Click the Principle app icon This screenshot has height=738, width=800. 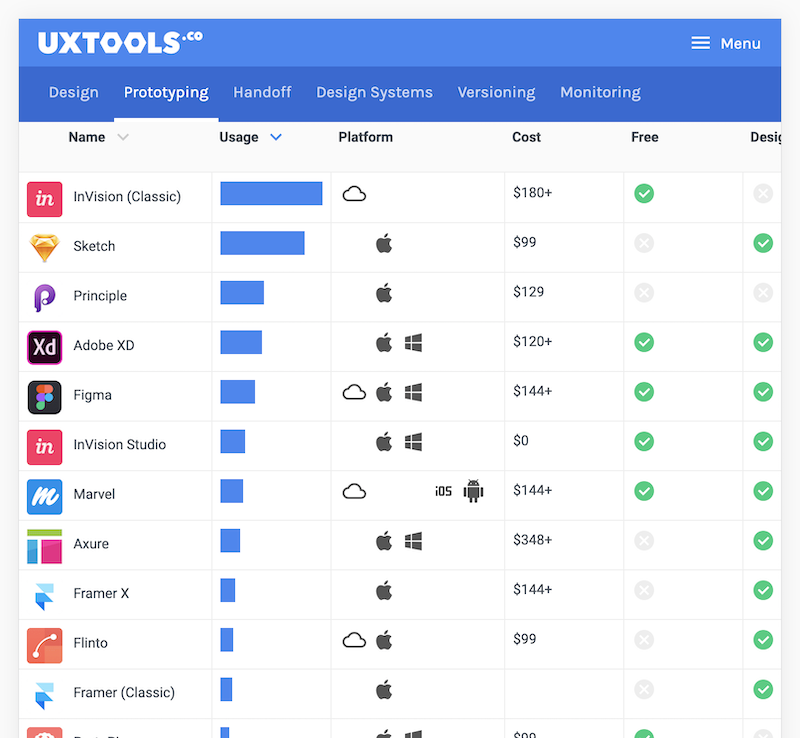44,298
